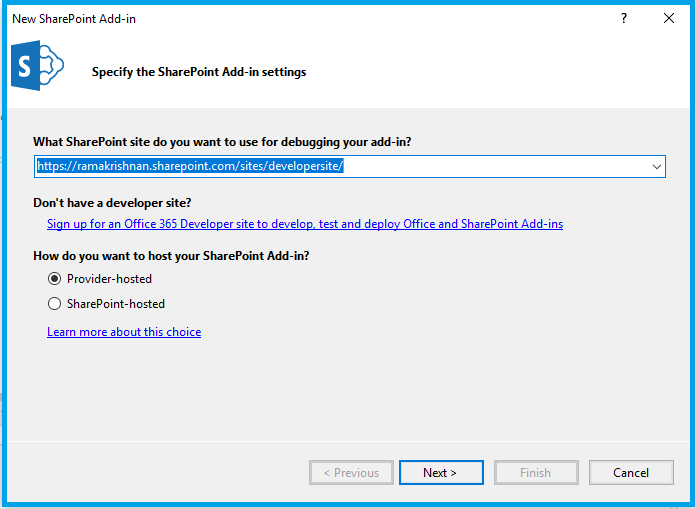Click the SharePoint logo icon

coord(37,66)
